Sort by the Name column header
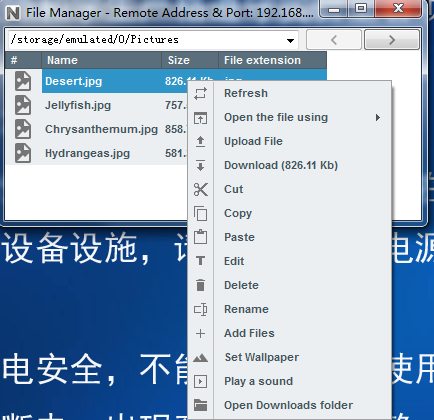This screenshot has width=434, height=420. [101, 60]
